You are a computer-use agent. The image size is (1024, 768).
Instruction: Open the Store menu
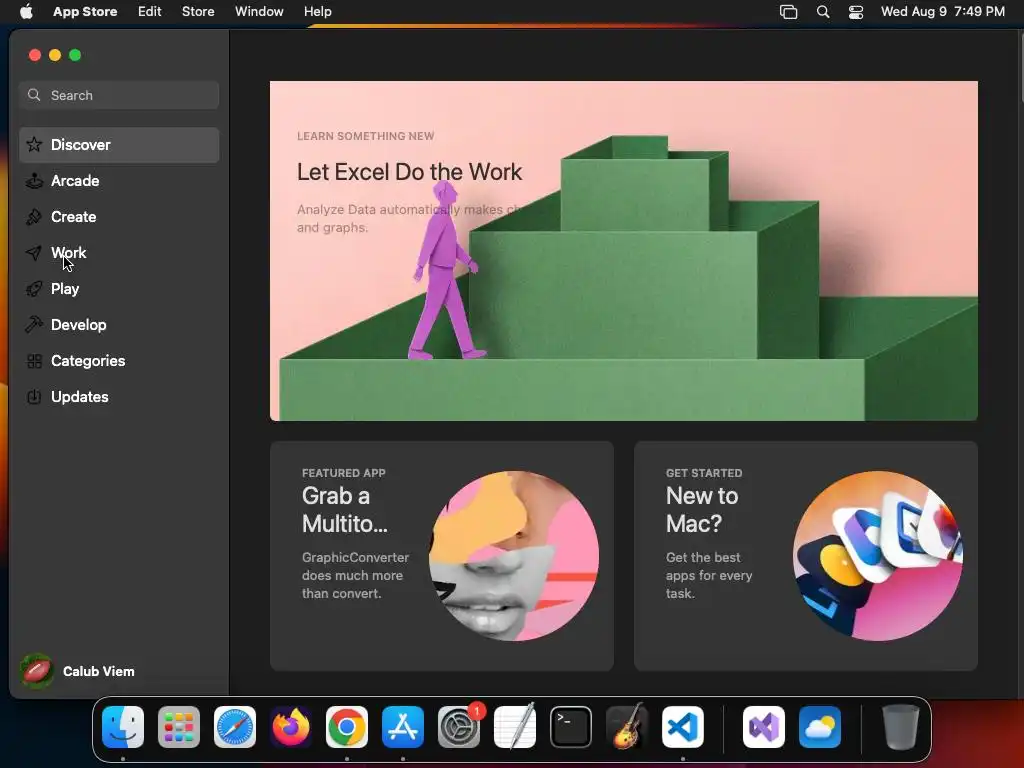(198, 11)
